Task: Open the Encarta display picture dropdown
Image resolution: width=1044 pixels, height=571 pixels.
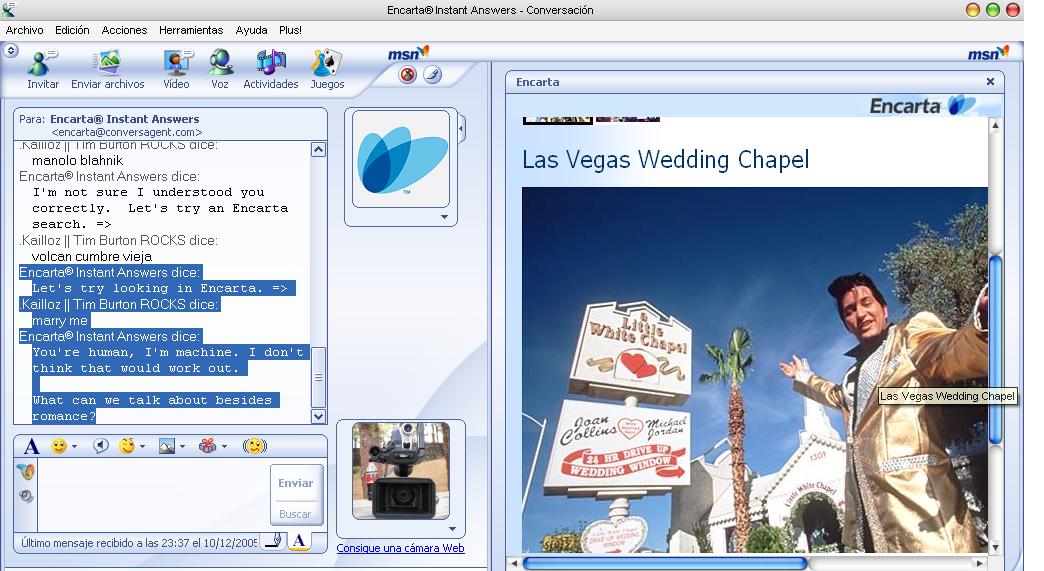Action: (x=444, y=217)
